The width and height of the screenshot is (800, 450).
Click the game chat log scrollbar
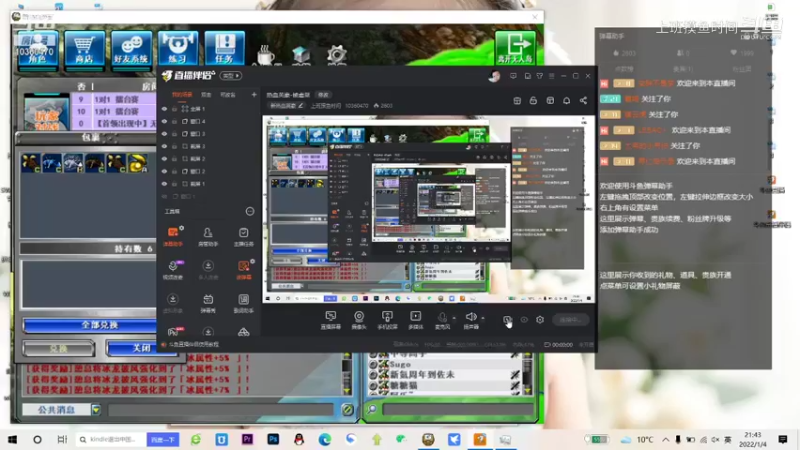[346, 373]
